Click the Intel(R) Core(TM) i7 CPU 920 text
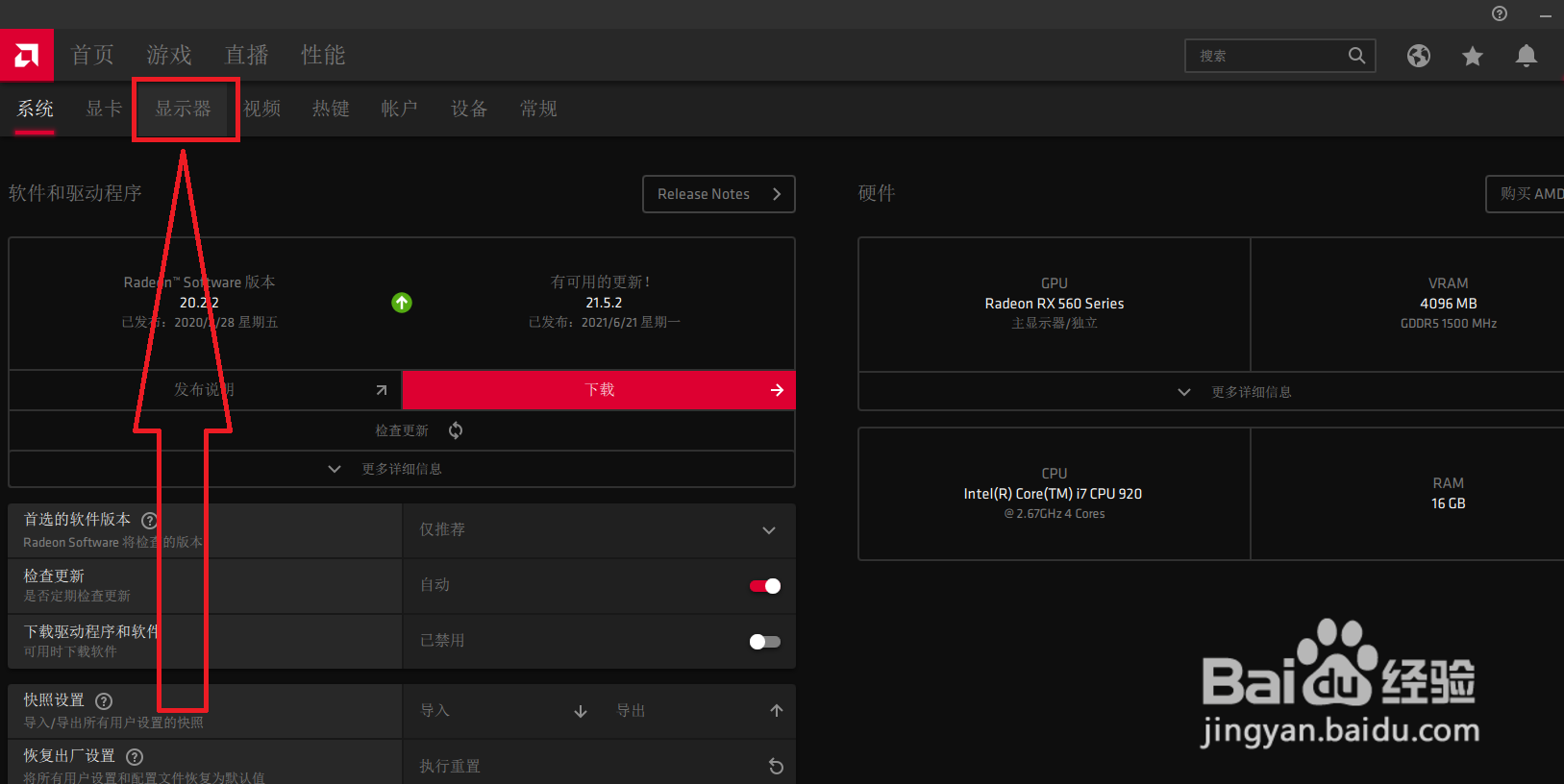Screen dimensions: 1564x784 pyautogui.click(x=1054, y=494)
